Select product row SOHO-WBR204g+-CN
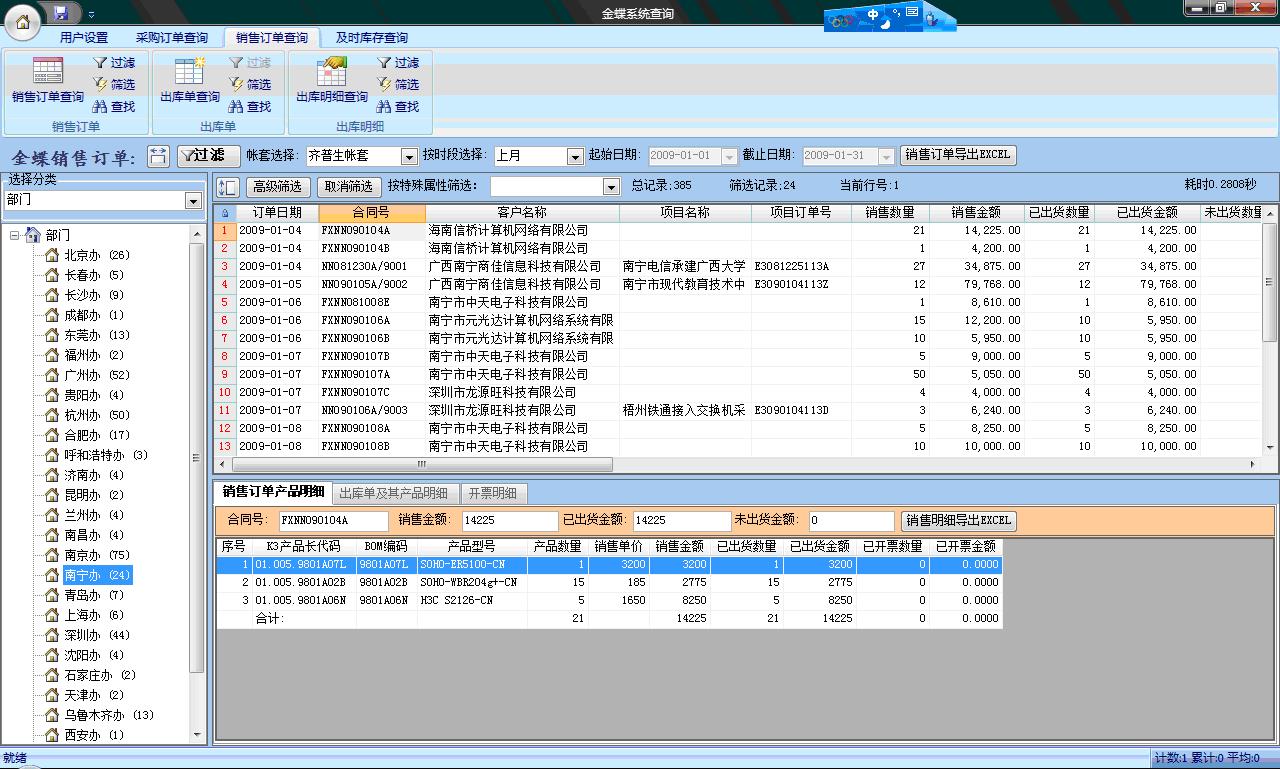This screenshot has width=1280, height=769. click(609, 582)
